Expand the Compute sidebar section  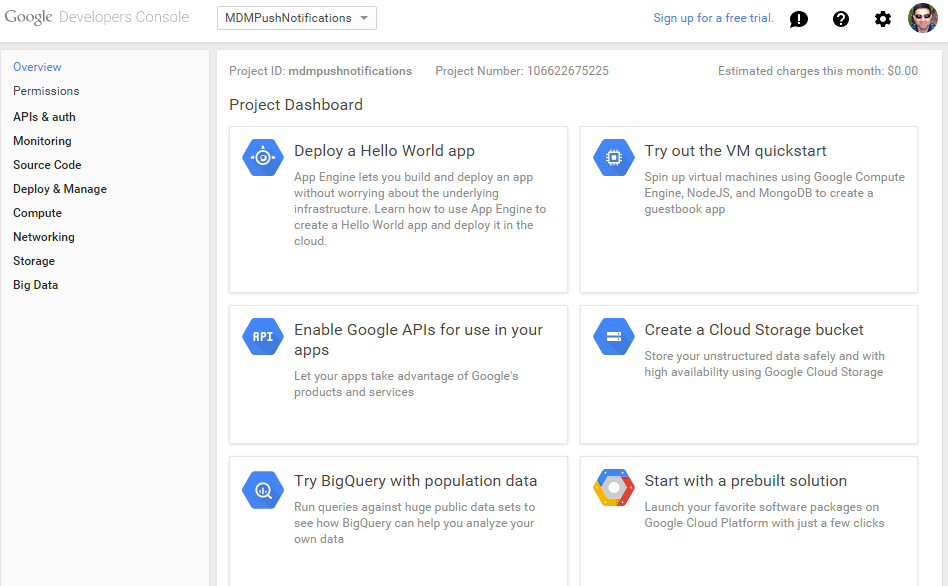point(37,213)
